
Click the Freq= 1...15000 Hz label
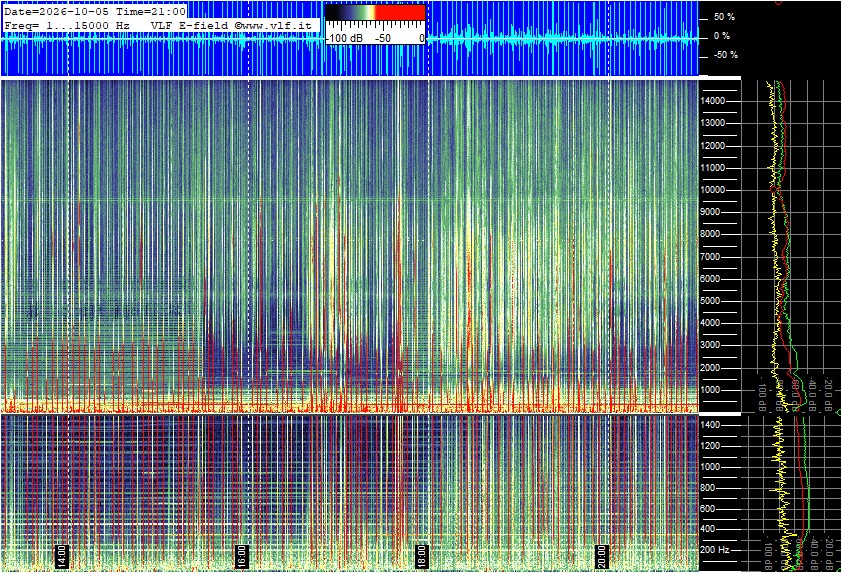[67, 25]
